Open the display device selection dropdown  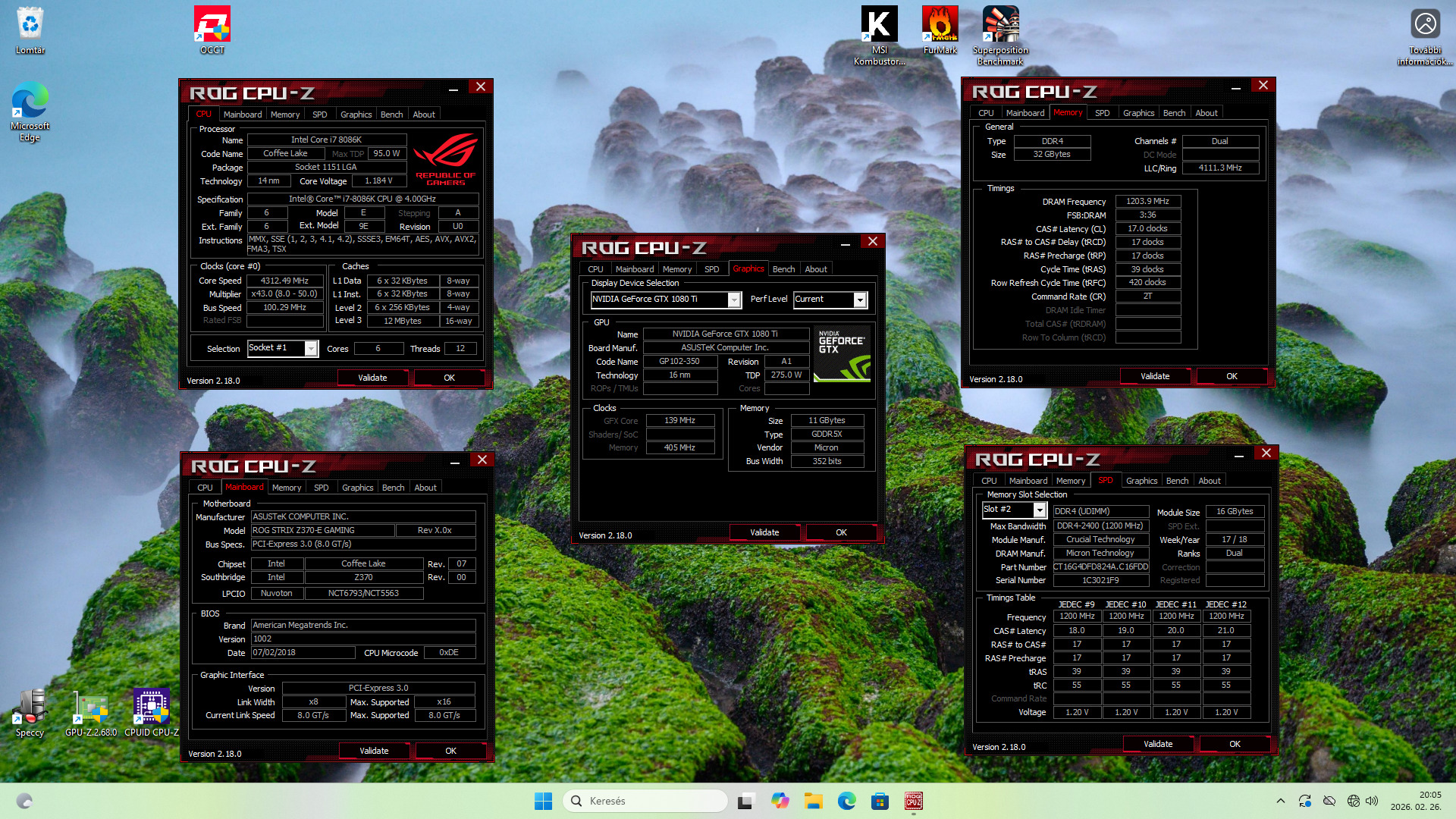tap(734, 300)
